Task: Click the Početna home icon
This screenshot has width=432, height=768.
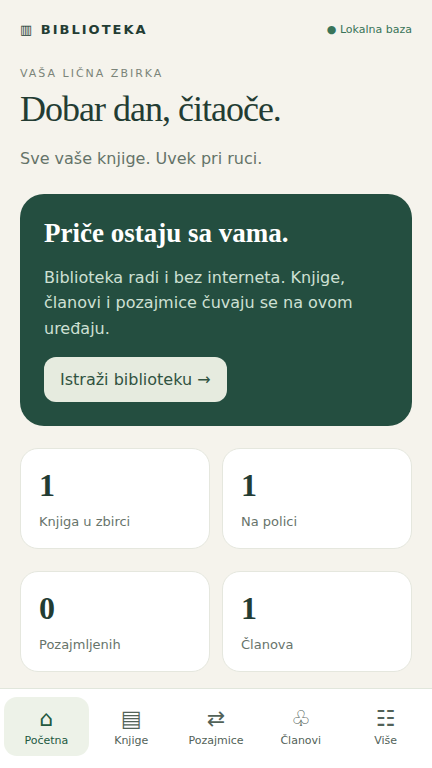Action: tap(46, 719)
